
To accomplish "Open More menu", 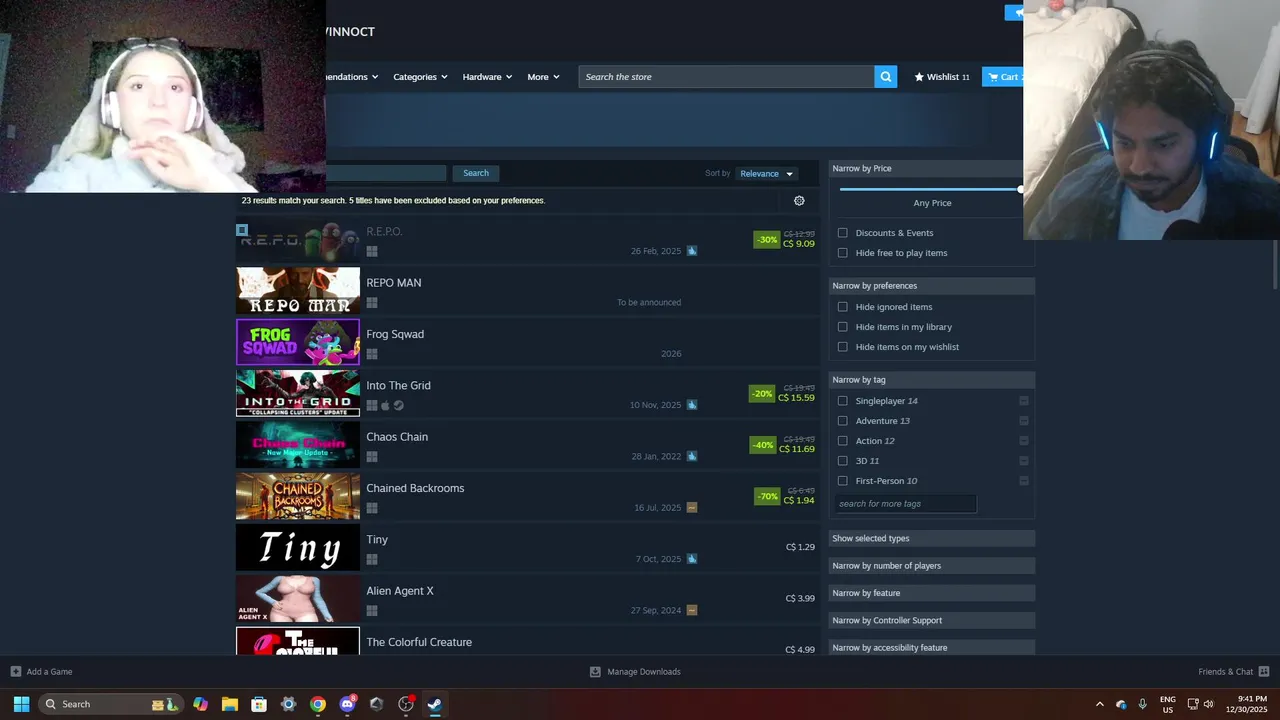I will [543, 77].
